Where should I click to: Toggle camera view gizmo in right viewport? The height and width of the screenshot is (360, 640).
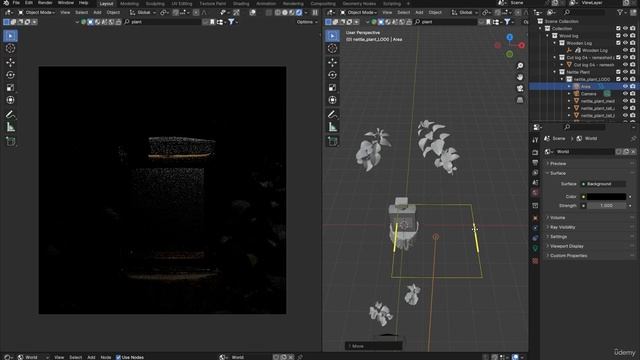coord(520,89)
